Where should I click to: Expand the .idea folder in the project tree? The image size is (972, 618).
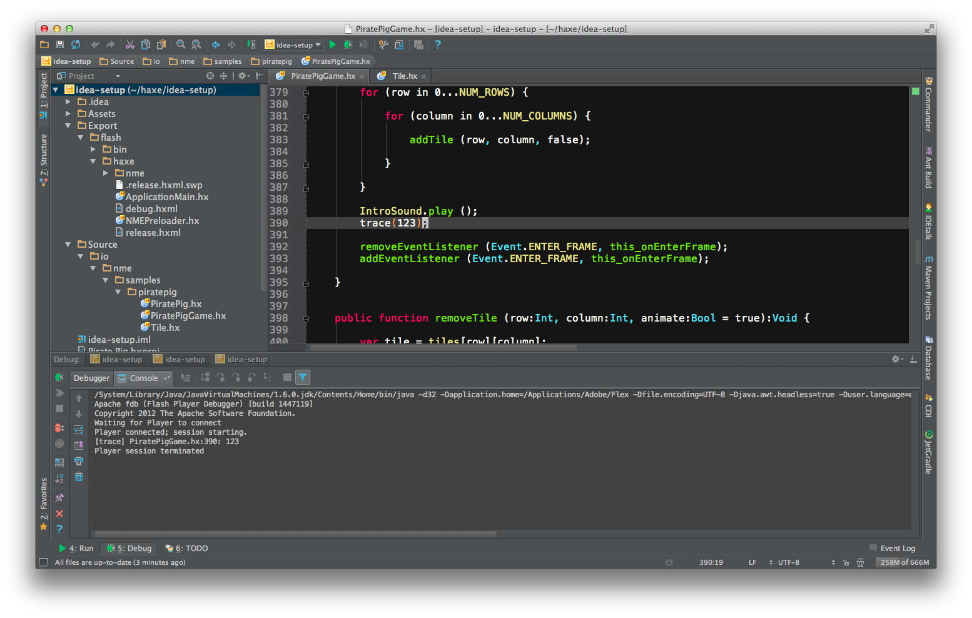pos(69,102)
